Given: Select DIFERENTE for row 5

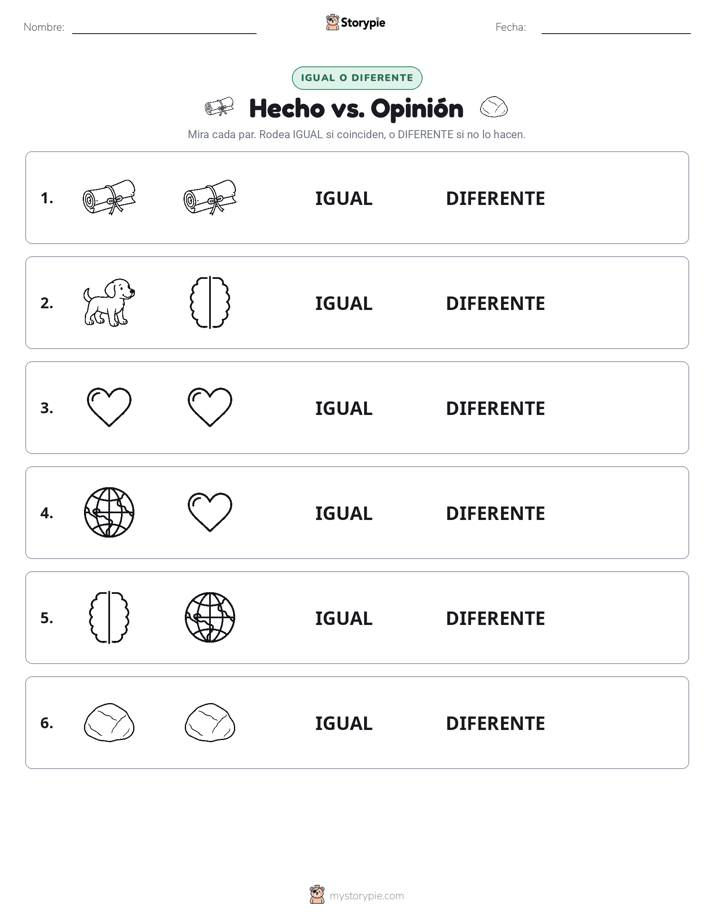Looking at the screenshot, I should (495, 618).
